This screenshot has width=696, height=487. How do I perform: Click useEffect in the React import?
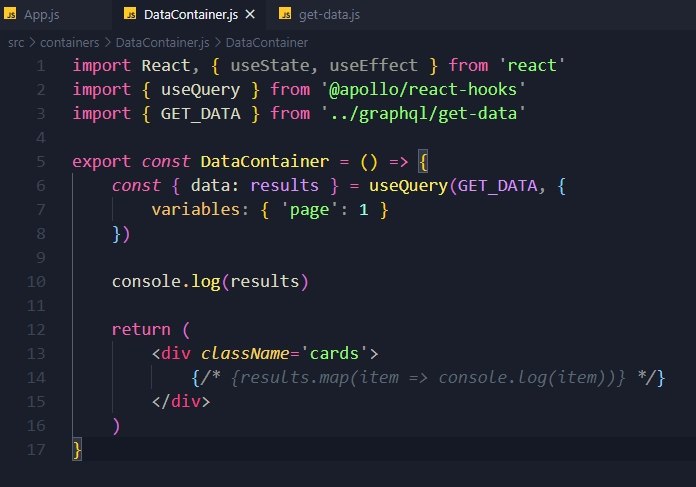(373, 66)
